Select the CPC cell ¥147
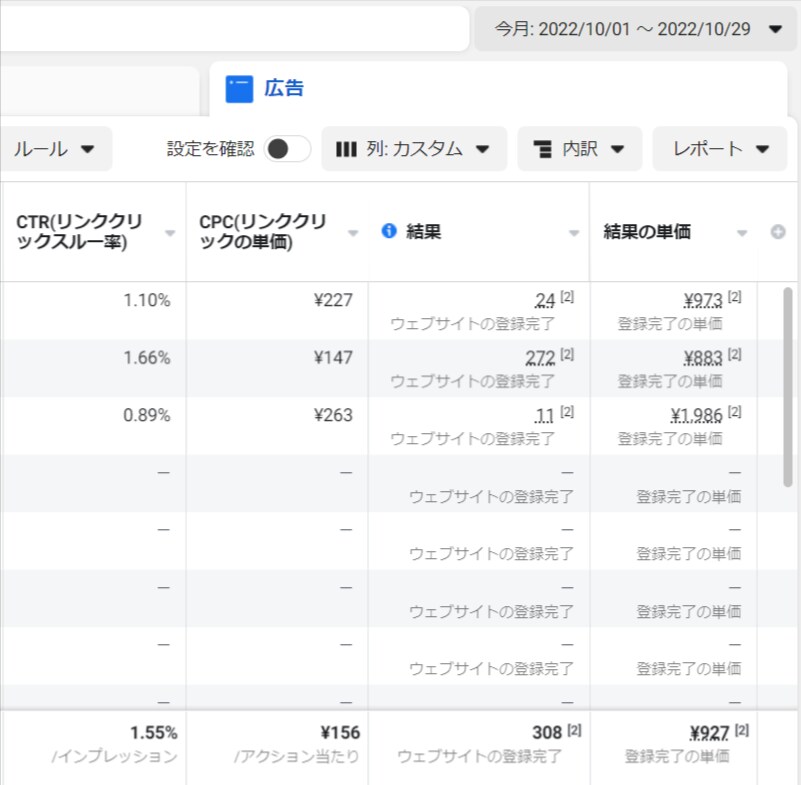The height and width of the screenshot is (785, 801). pyautogui.click(x=333, y=358)
